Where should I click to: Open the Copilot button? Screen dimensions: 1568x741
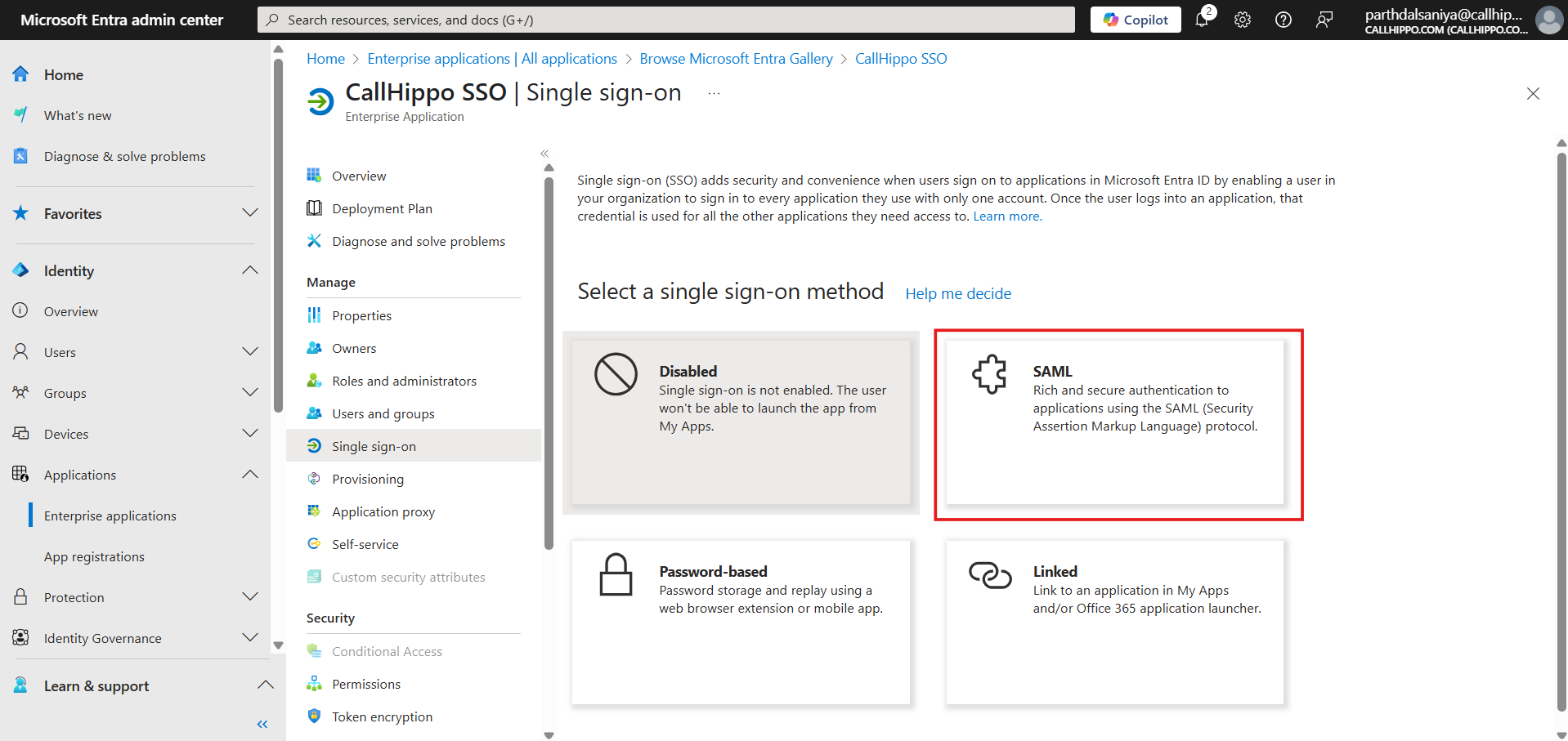coord(1136,20)
